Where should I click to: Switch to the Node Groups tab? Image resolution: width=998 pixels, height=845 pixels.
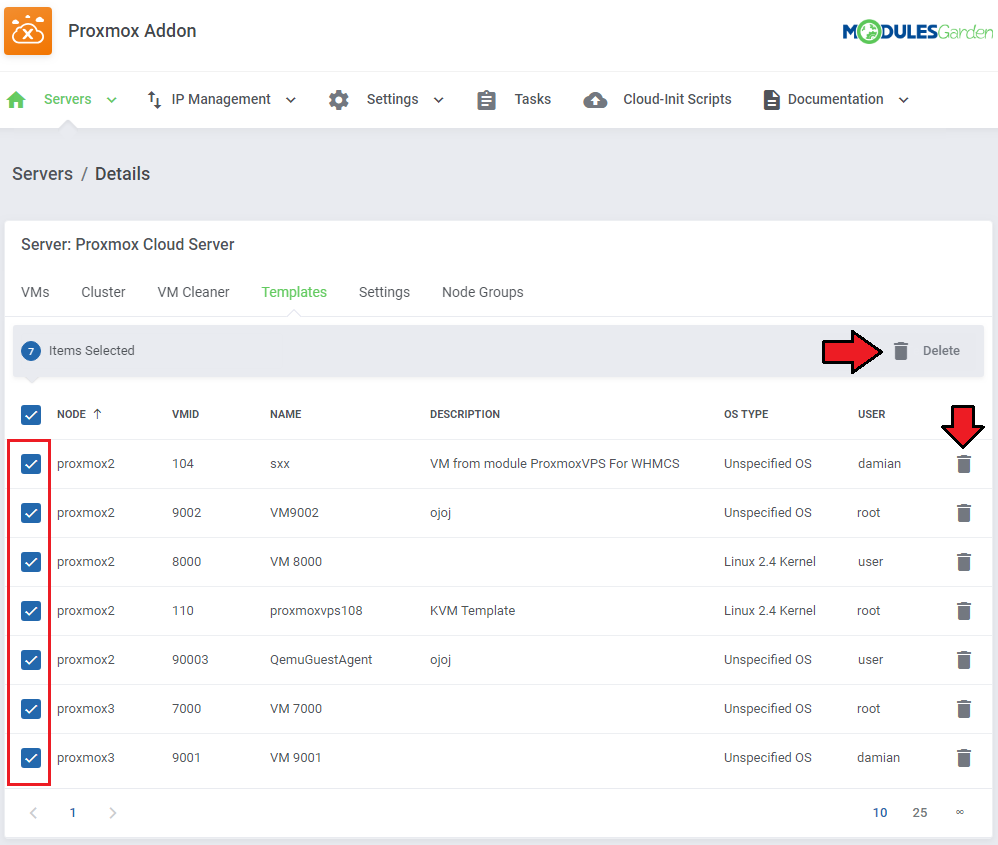click(482, 292)
